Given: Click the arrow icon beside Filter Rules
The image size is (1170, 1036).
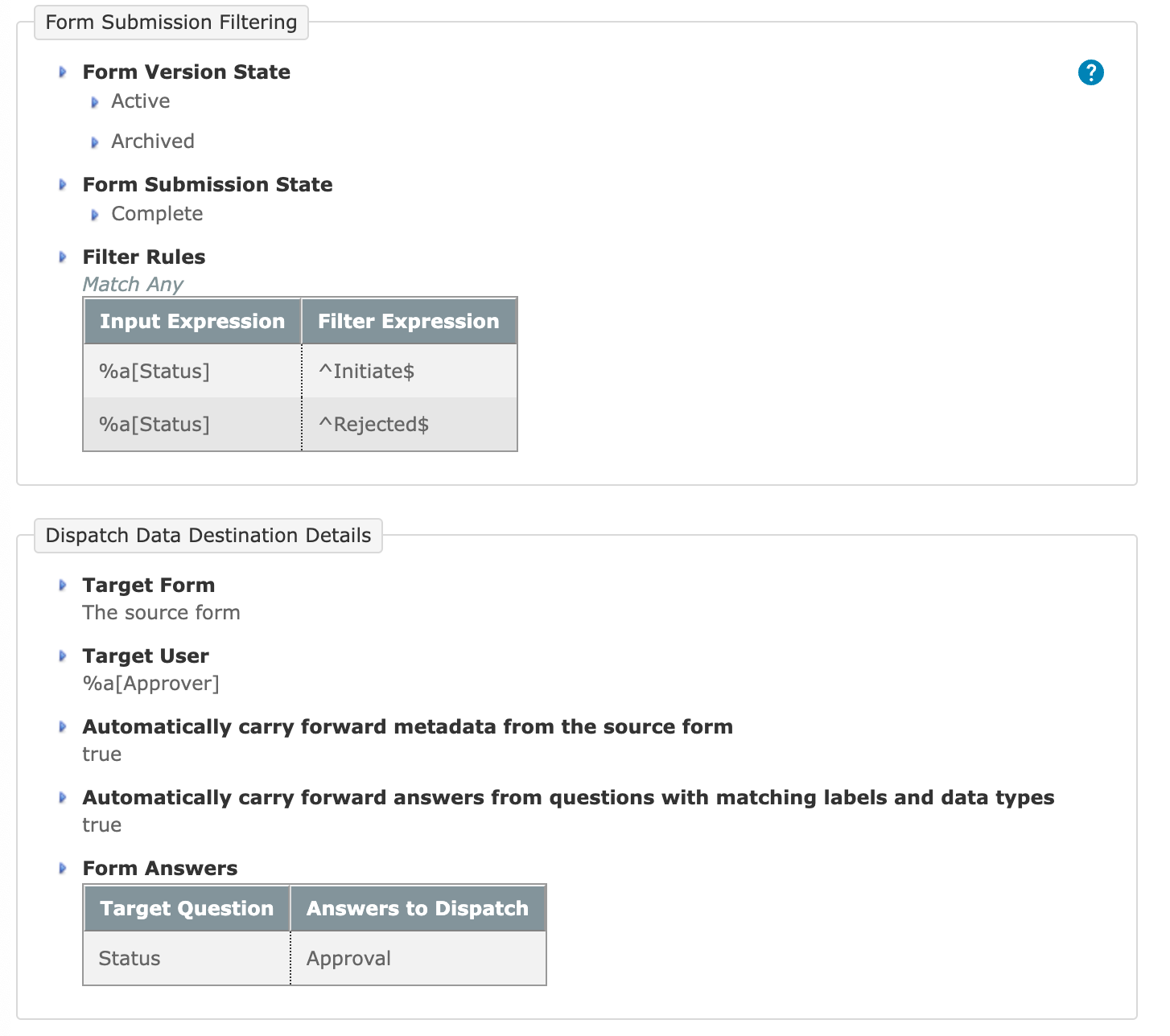Looking at the screenshot, I should pyautogui.click(x=63, y=257).
